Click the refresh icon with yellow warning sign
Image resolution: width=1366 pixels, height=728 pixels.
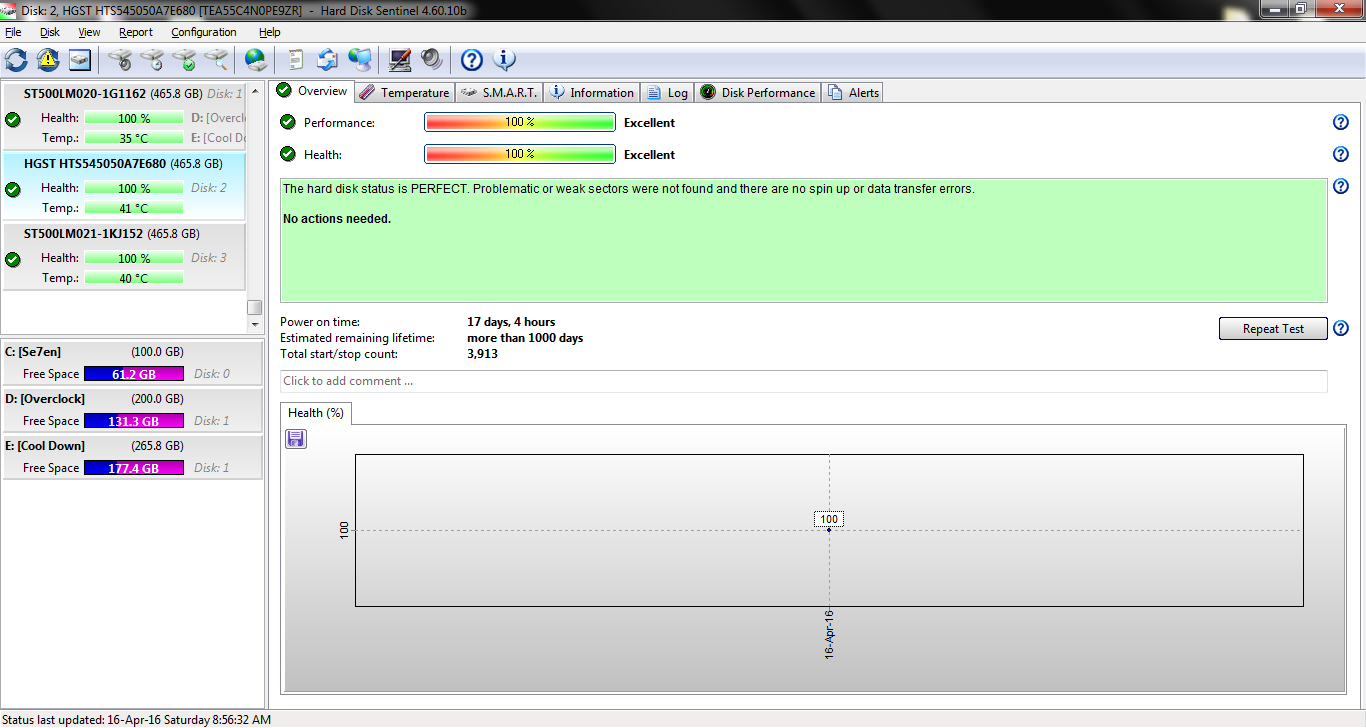click(x=48, y=60)
